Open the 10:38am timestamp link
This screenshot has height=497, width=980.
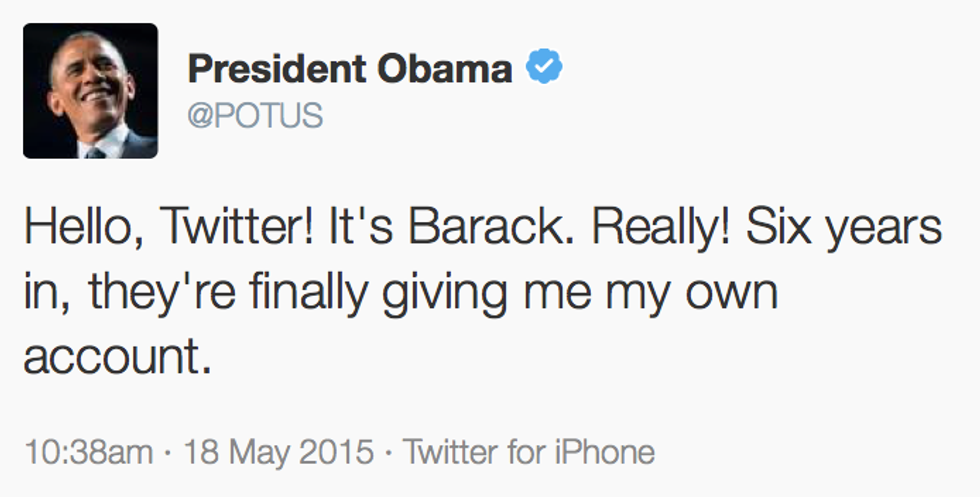click(88, 452)
